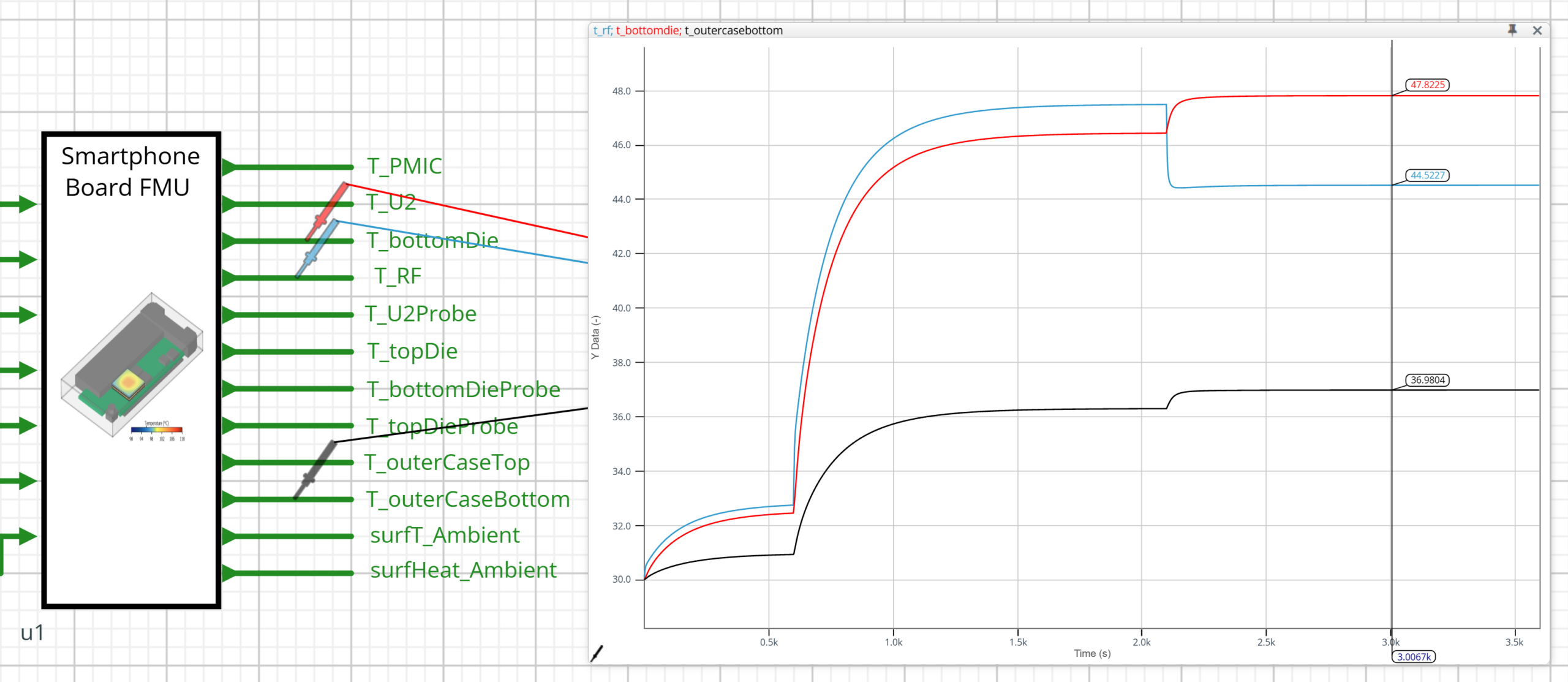This screenshot has width=1568, height=682.
Task: Click the u1 instance name label
Action: pyautogui.click(x=32, y=633)
